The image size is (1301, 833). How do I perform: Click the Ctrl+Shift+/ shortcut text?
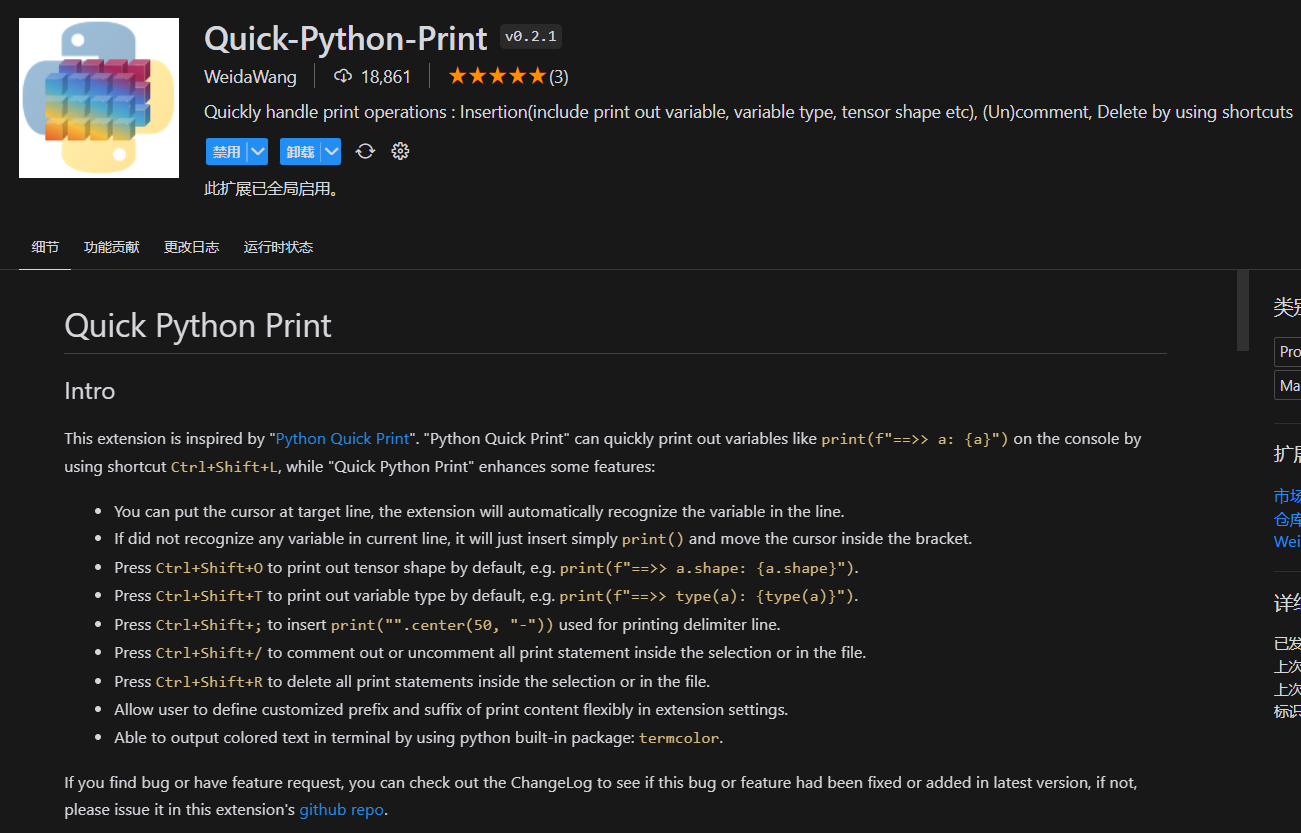[209, 653]
